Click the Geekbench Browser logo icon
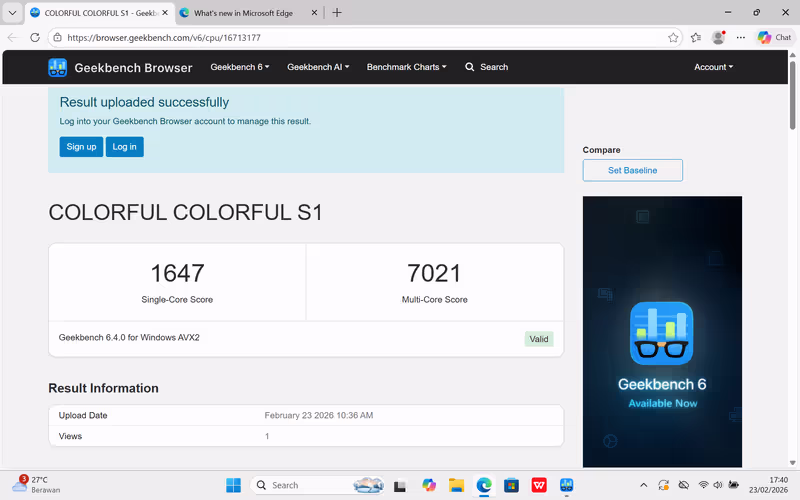 pyautogui.click(x=58, y=68)
